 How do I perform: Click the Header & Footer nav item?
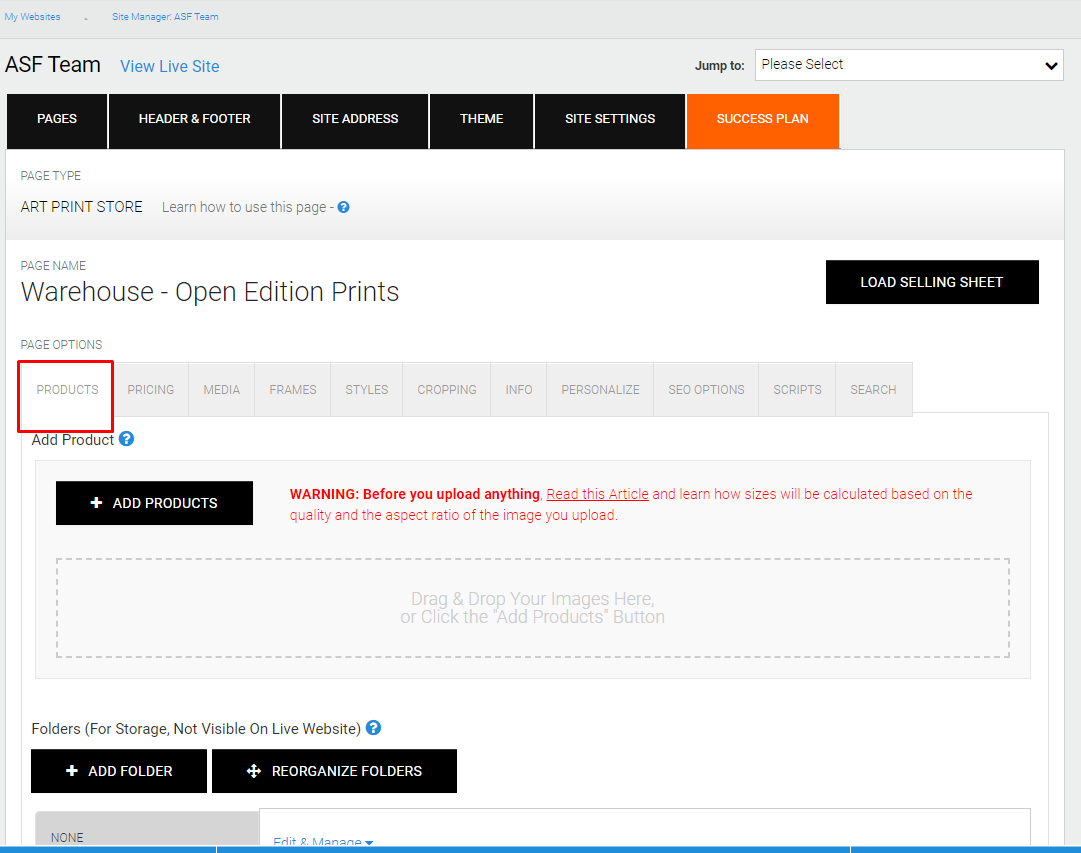[x=194, y=121]
